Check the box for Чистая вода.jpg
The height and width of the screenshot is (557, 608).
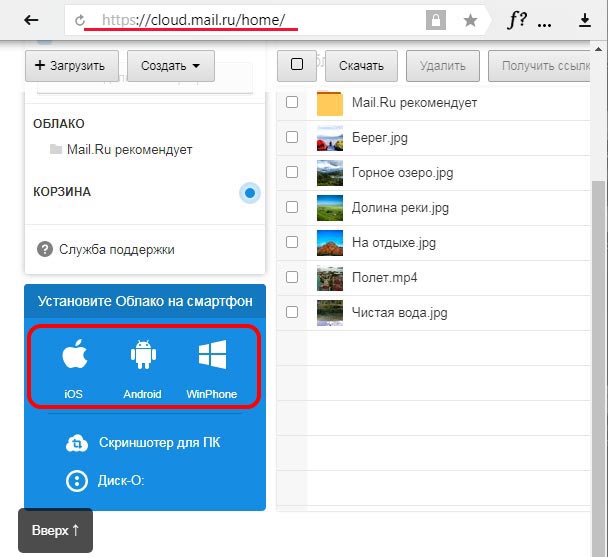point(292,312)
